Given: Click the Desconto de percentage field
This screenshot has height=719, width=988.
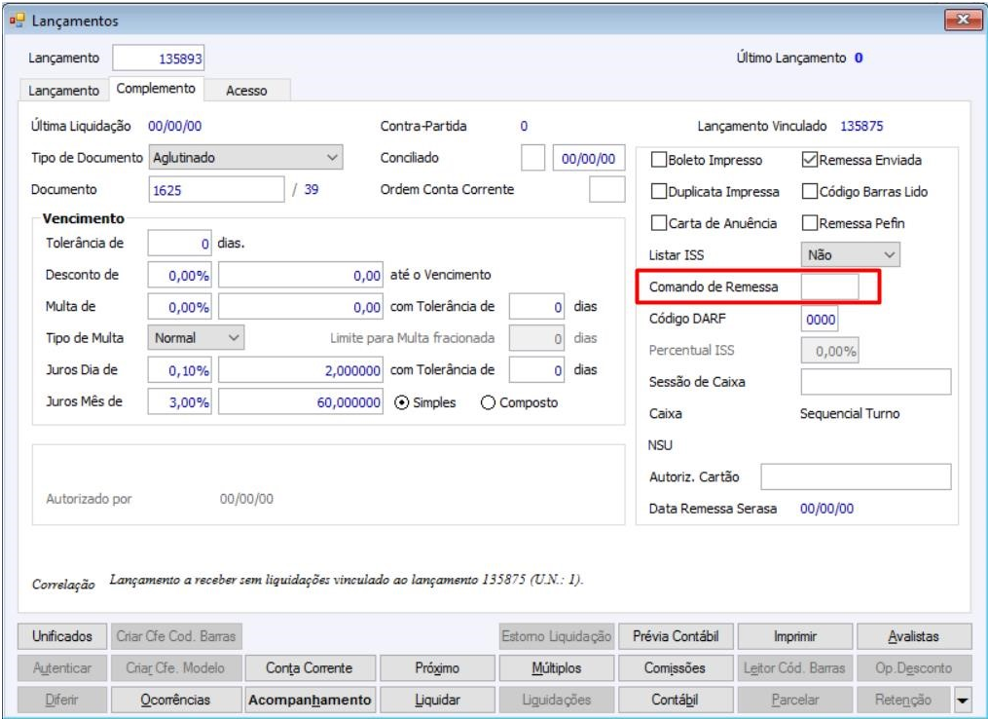Looking at the screenshot, I should click(x=180, y=275).
